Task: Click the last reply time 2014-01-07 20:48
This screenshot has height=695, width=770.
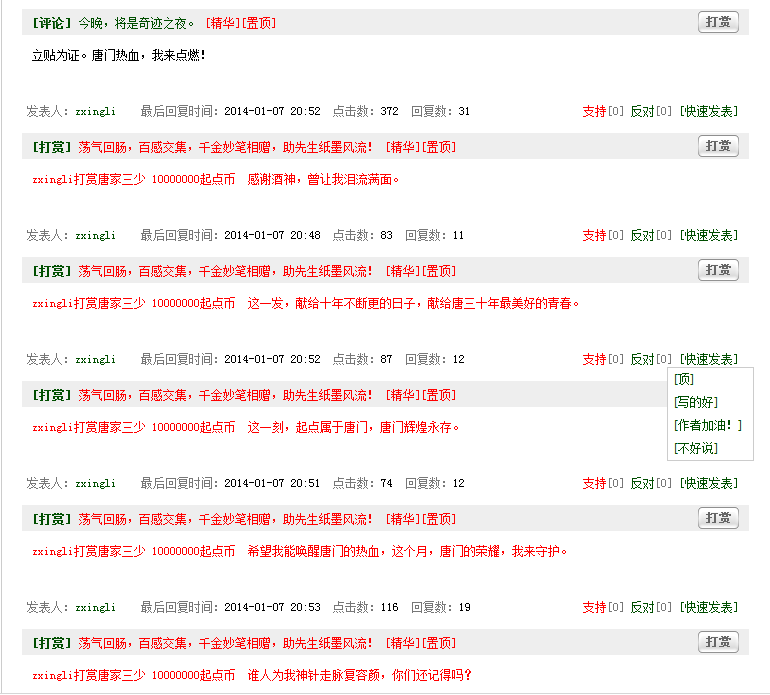Action: (x=272, y=236)
